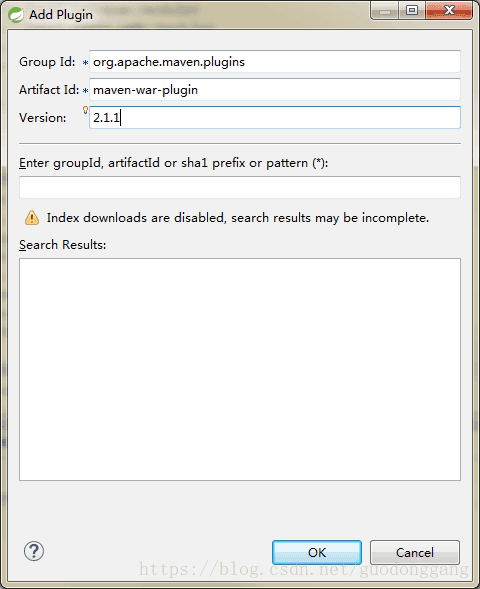480x589 pixels.
Task: Click the help question mark icon
Action: (34, 551)
